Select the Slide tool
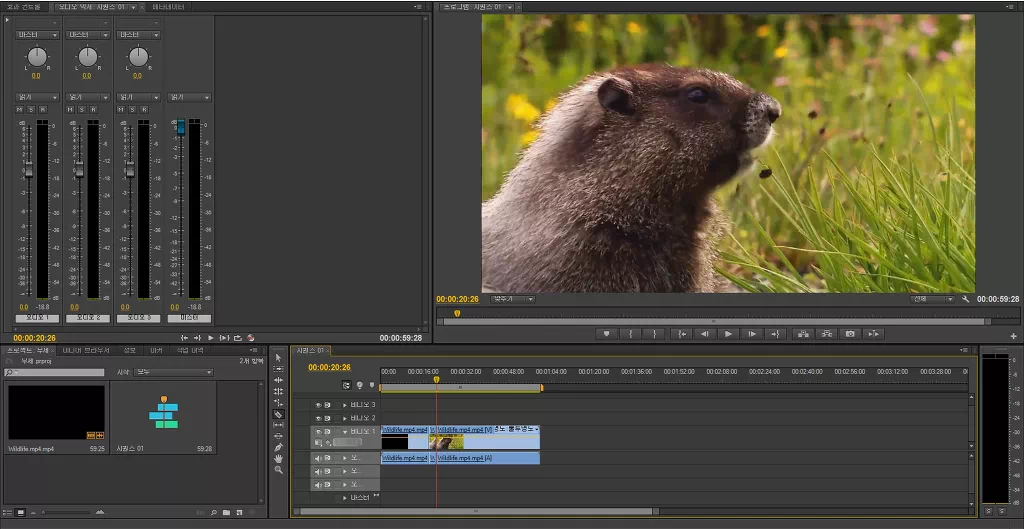Viewport: 1024px width, 529px height. click(279, 436)
